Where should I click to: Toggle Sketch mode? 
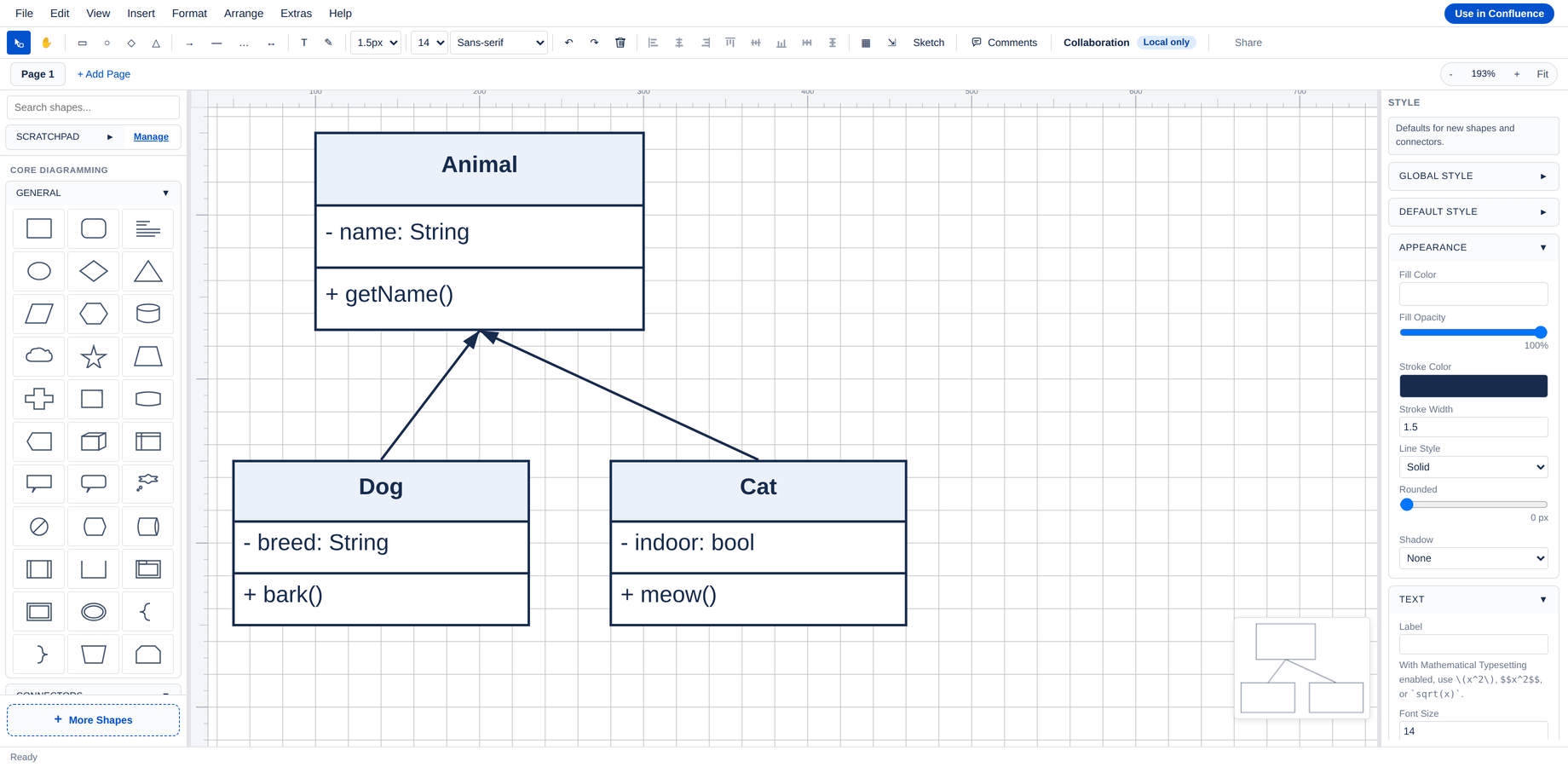point(928,43)
